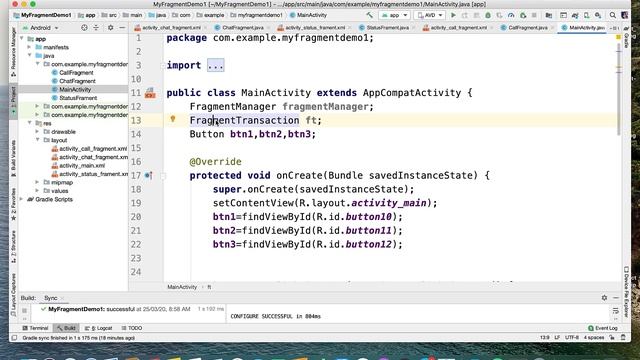
Task: Collapse the app module tree node
Action: point(22,39)
